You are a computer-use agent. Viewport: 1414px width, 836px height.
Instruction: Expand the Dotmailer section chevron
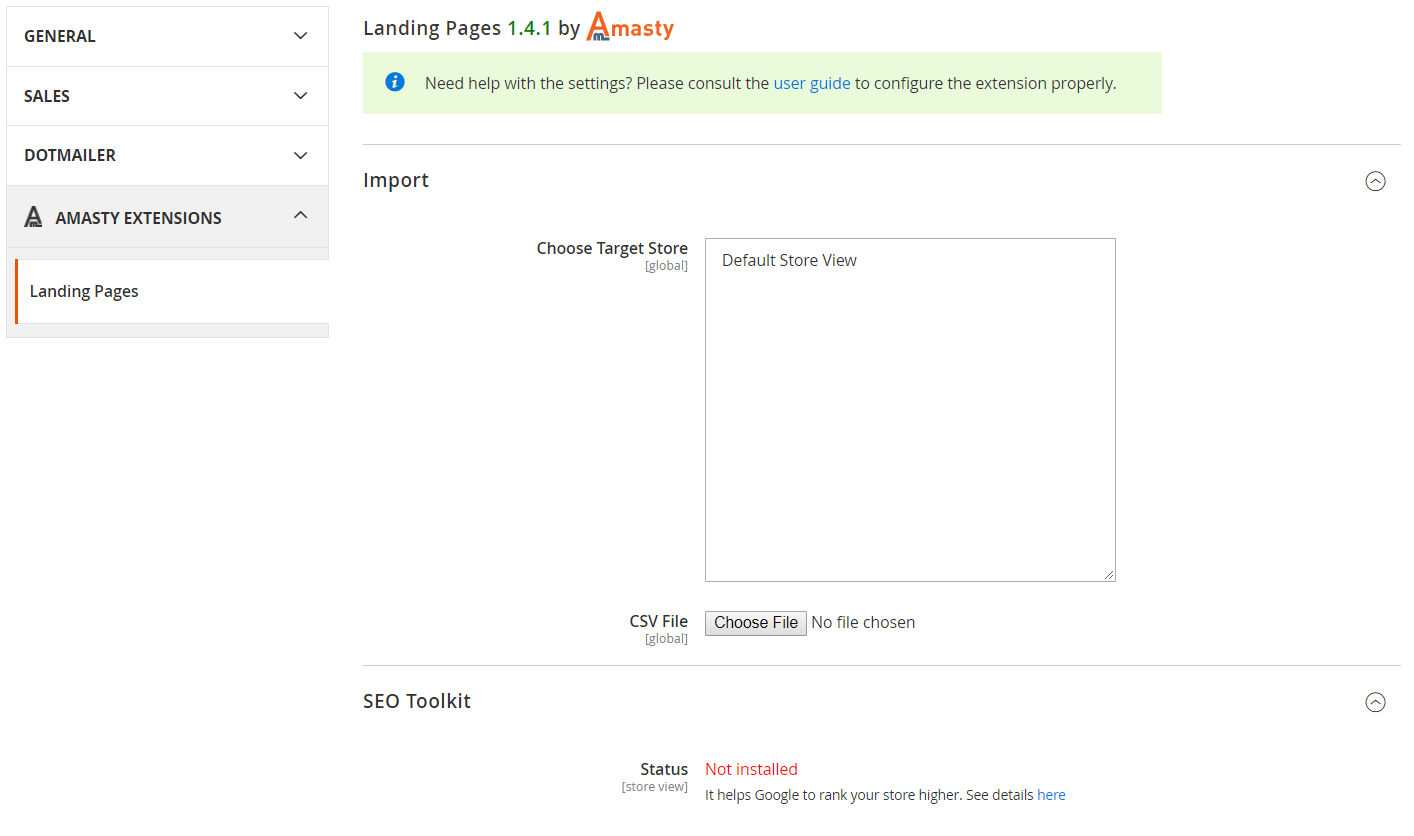click(300, 156)
